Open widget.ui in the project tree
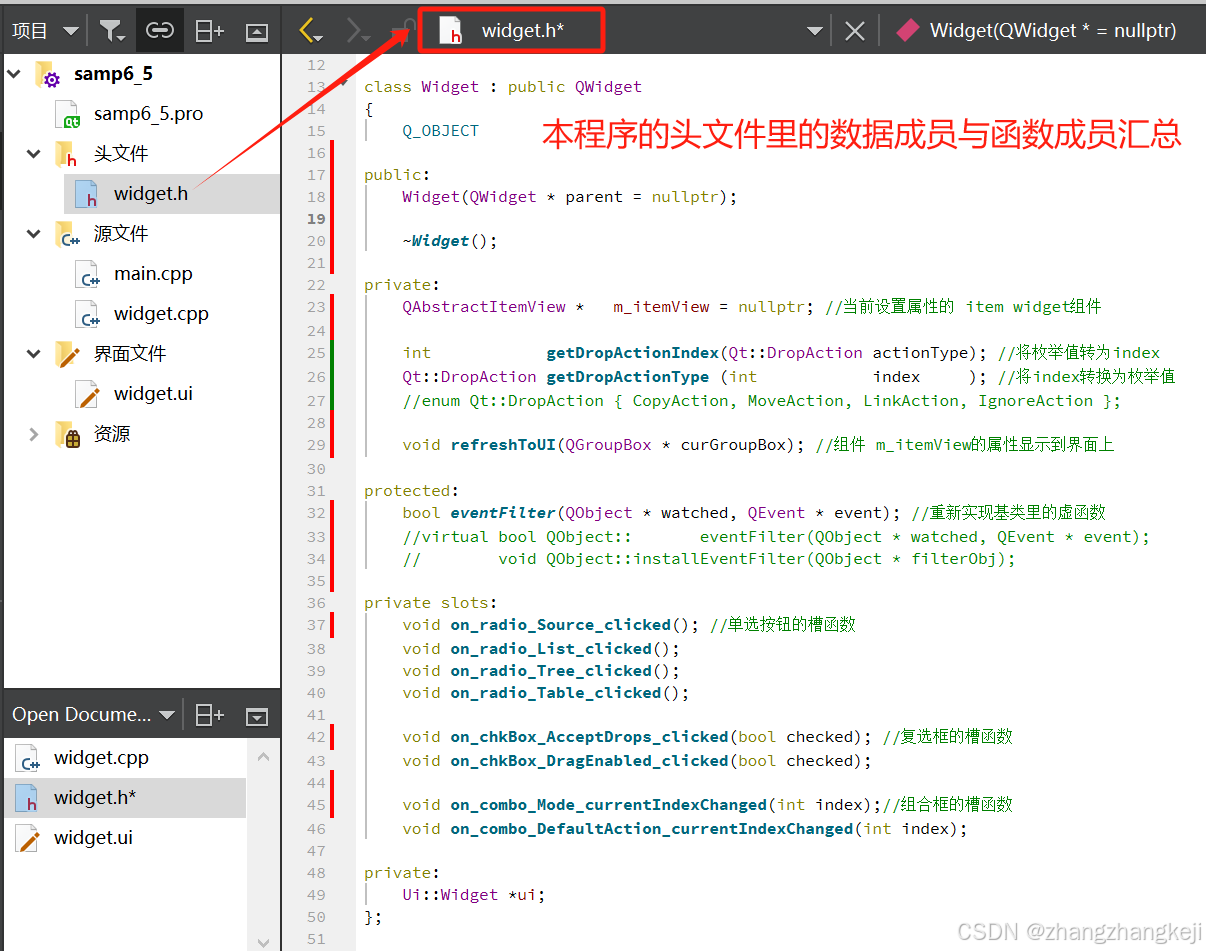The height and width of the screenshot is (951, 1206). pos(153,394)
